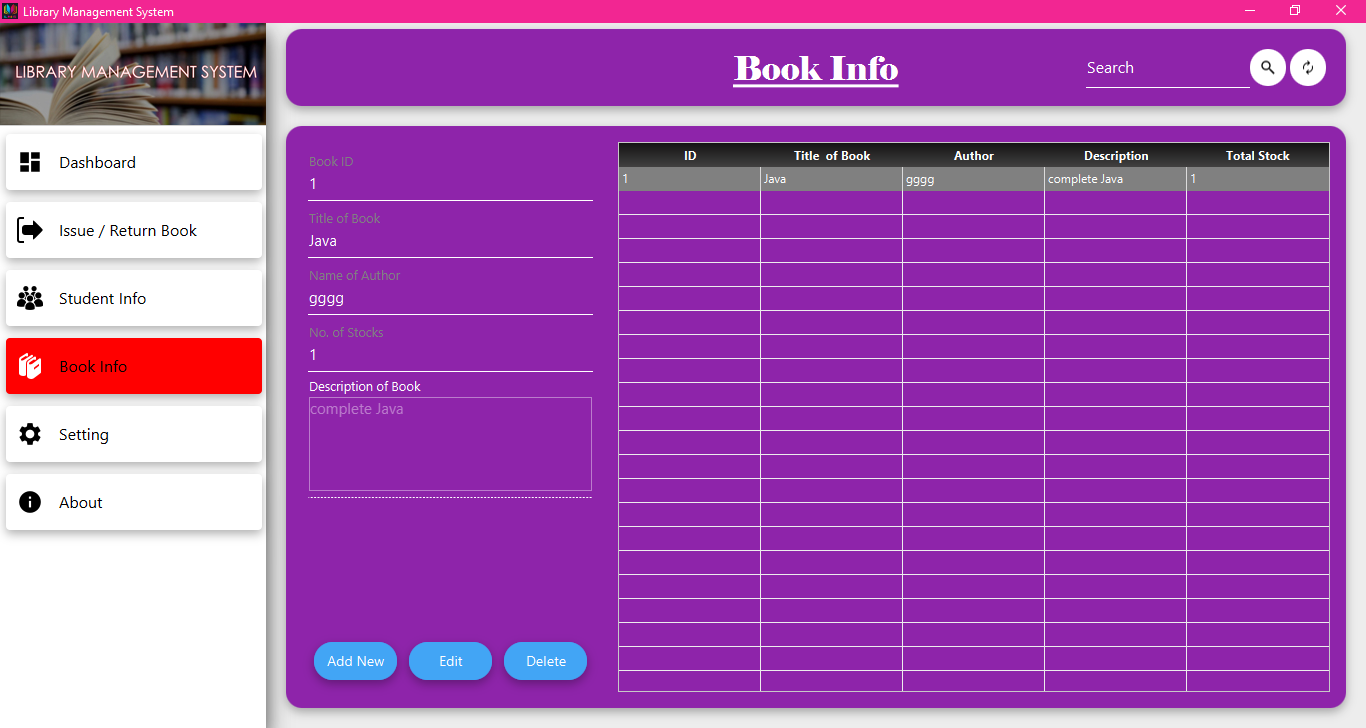Restore down the application window
Screen dimensions: 1366x728
pos(1295,11)
